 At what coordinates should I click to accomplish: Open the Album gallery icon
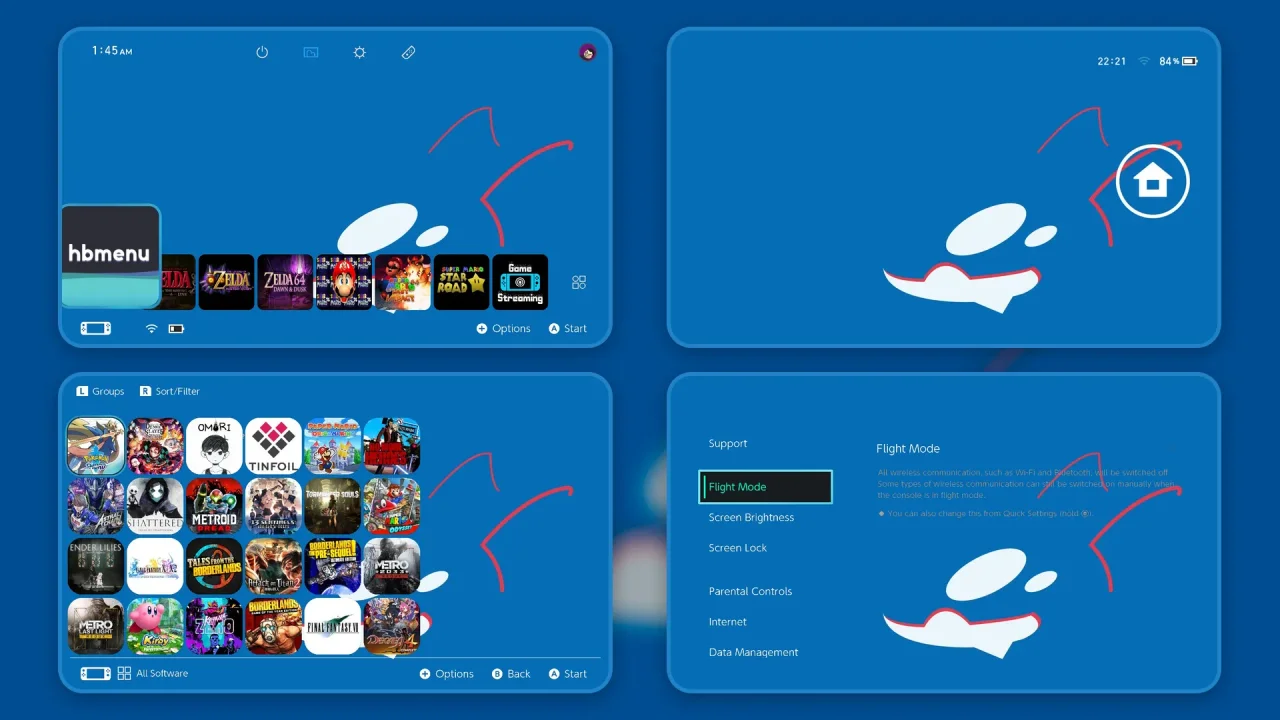pyautogui.click(x=311, y=52)
